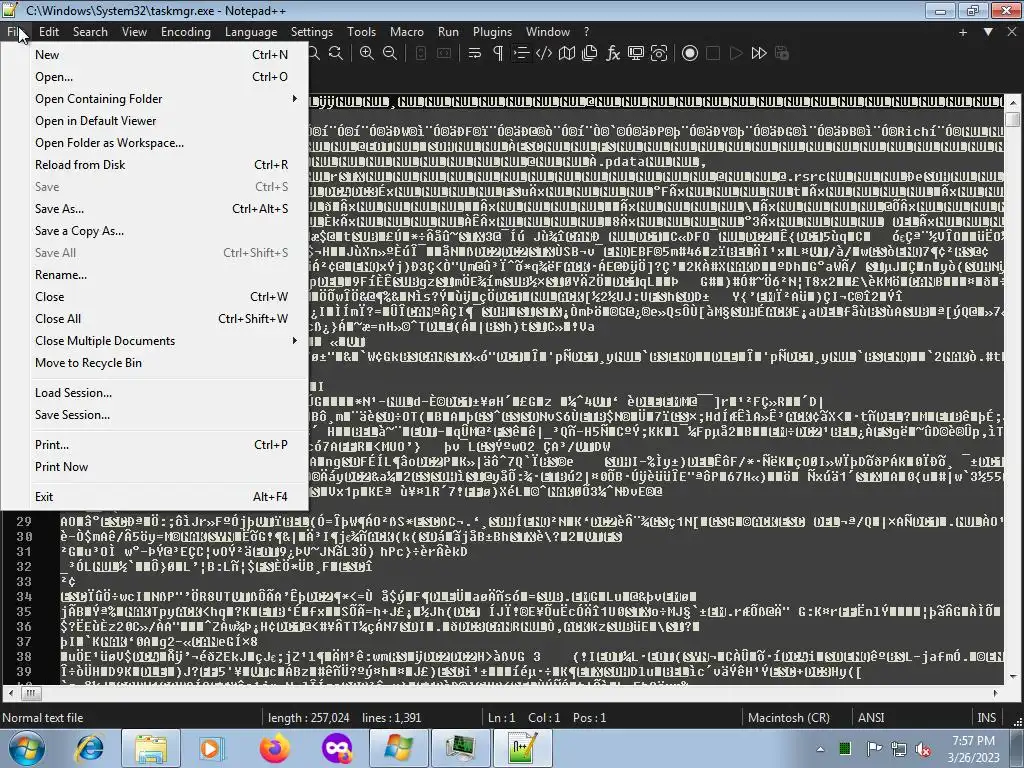Toggle Show All Characters pilcrow icon
The width and height of the screenshot is (1024, 768).
pyautogui.click(x=498, y=54)
